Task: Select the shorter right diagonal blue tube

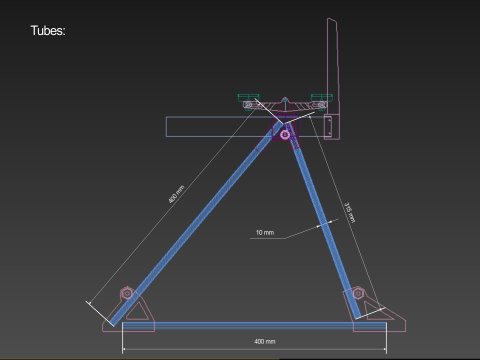Action: 323,221
